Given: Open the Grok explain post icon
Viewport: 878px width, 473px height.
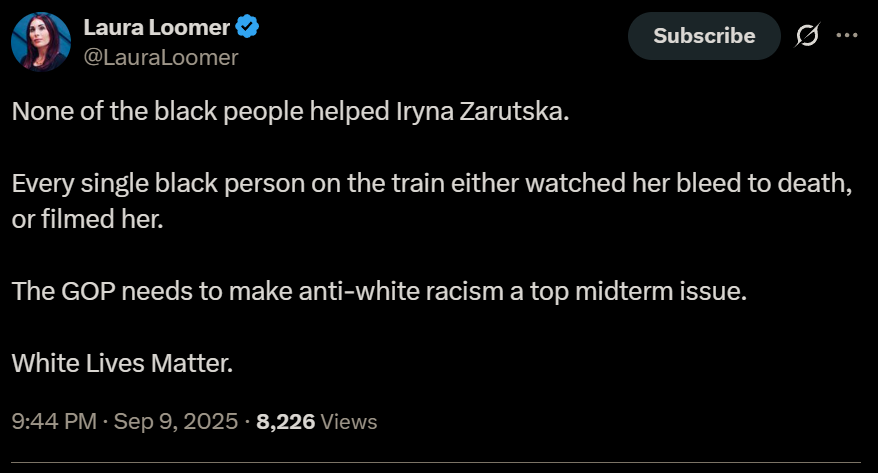Looking at the screenshot, I should [806, 35].
